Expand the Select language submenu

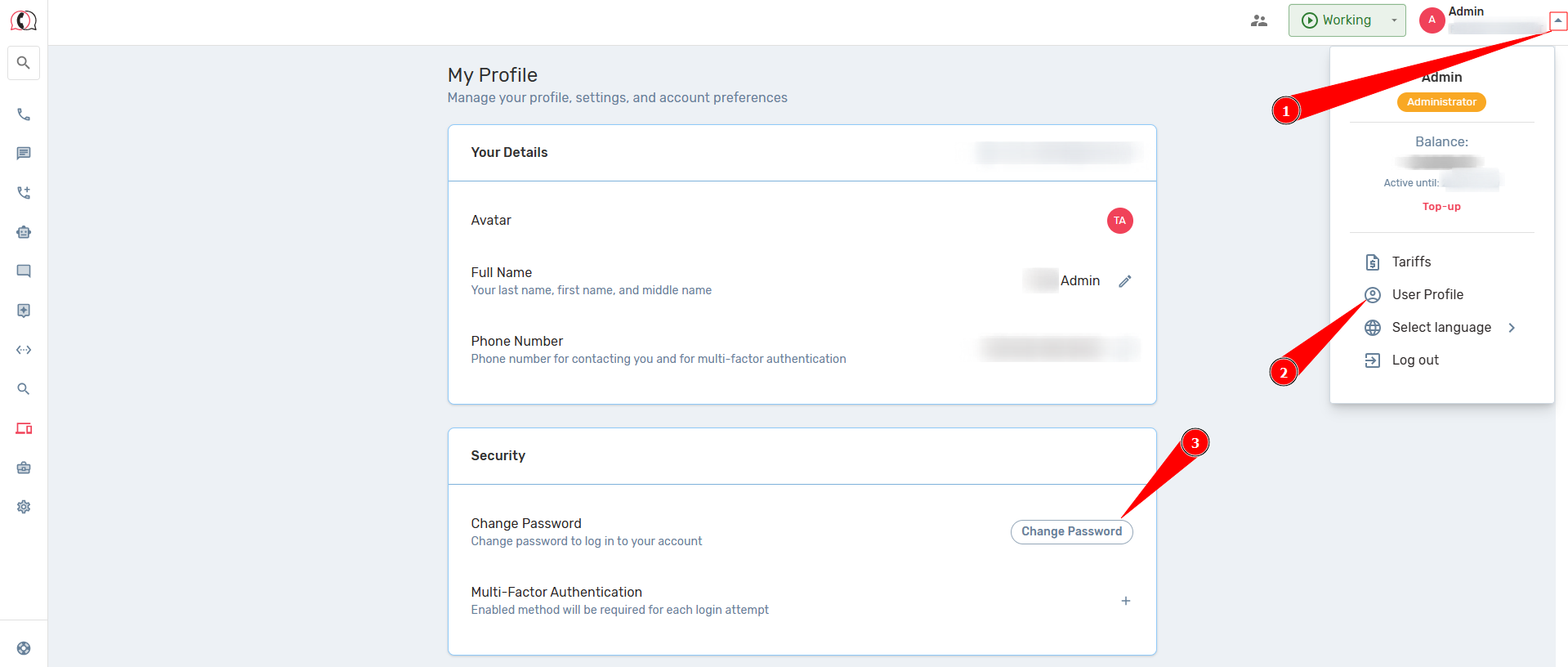[1441, 328]
